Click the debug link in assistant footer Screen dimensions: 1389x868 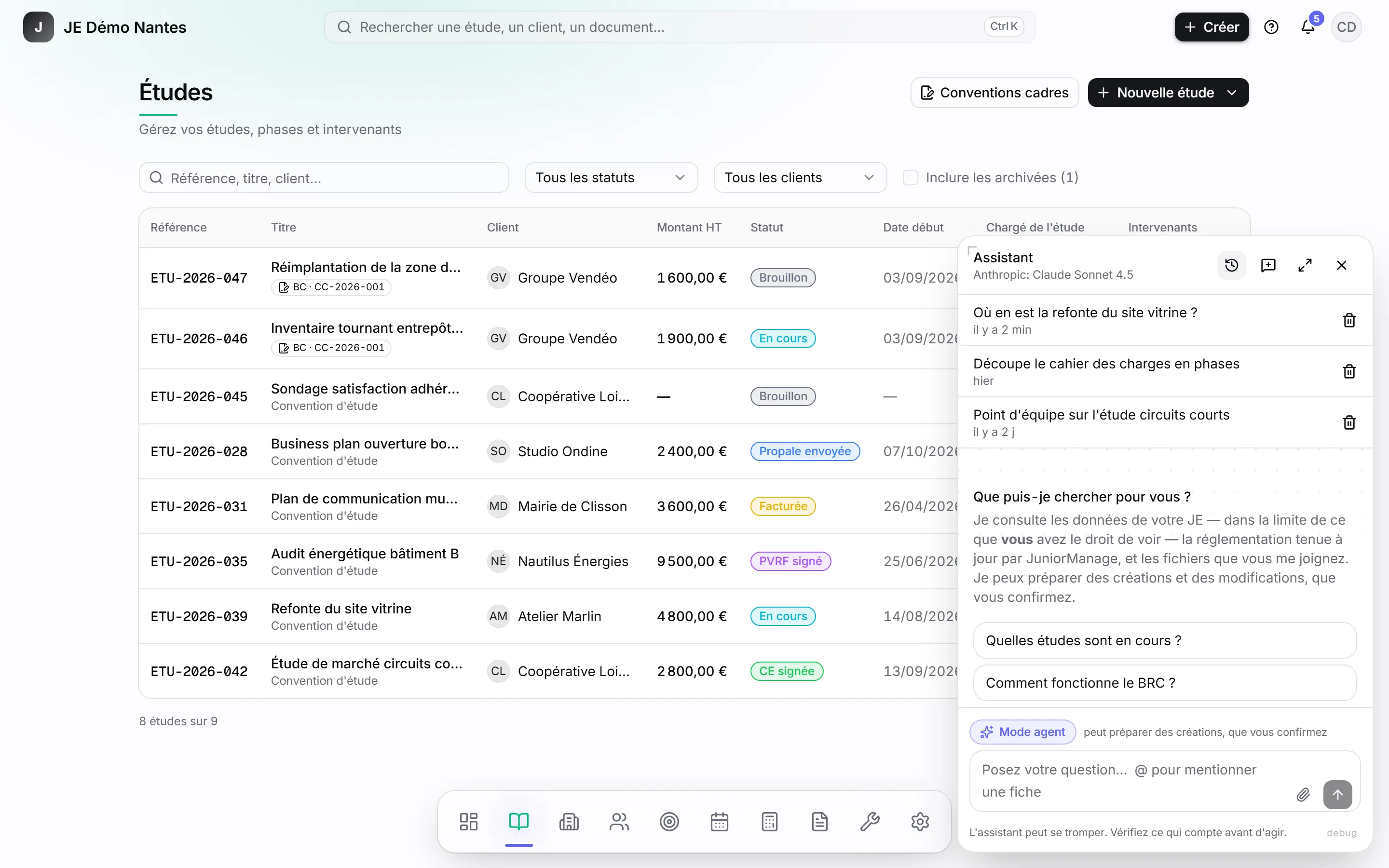coord(1342,833)
